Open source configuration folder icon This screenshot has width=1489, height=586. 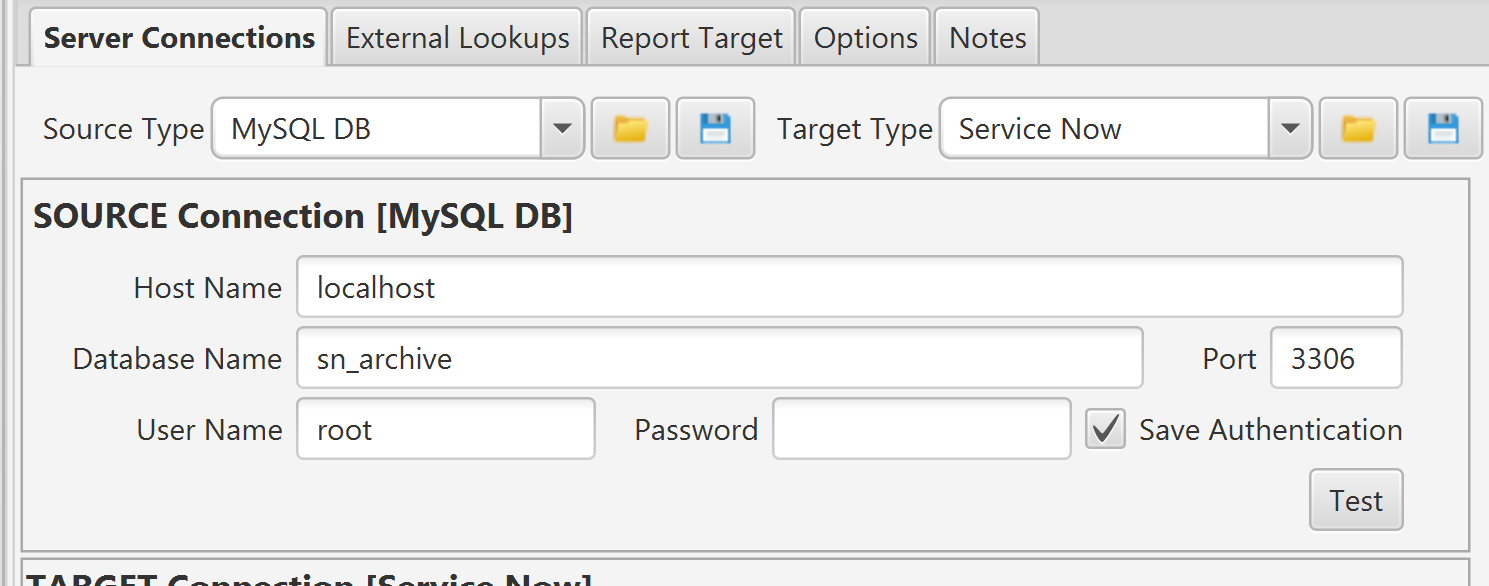tap(630, 128)
